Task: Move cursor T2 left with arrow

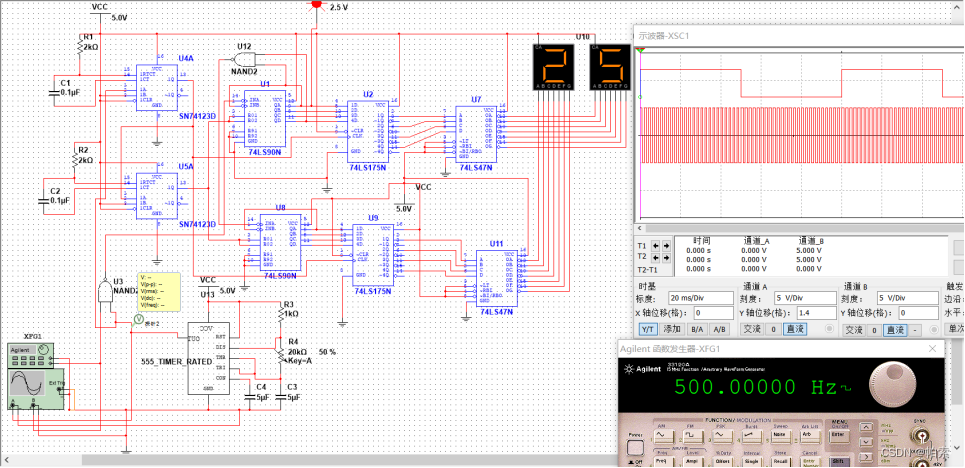Action: (x=655, y=258)
